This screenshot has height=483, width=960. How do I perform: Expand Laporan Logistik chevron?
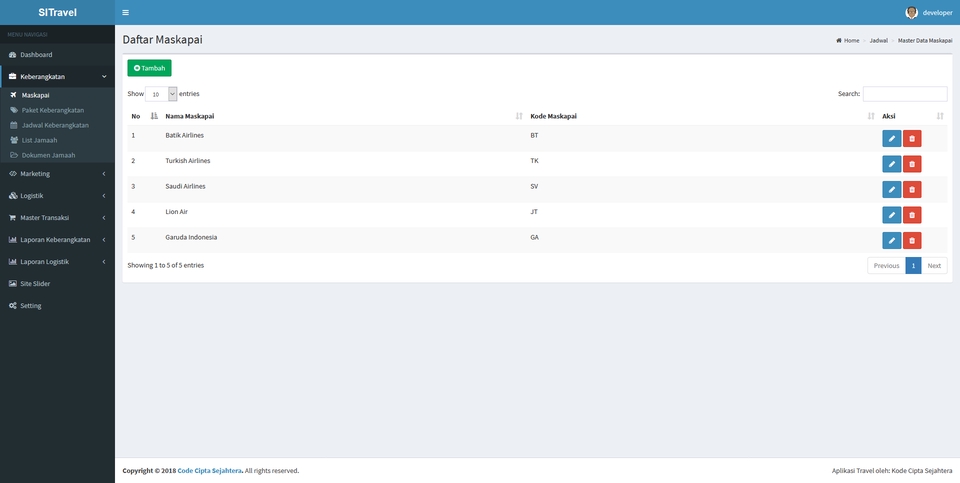104,262
